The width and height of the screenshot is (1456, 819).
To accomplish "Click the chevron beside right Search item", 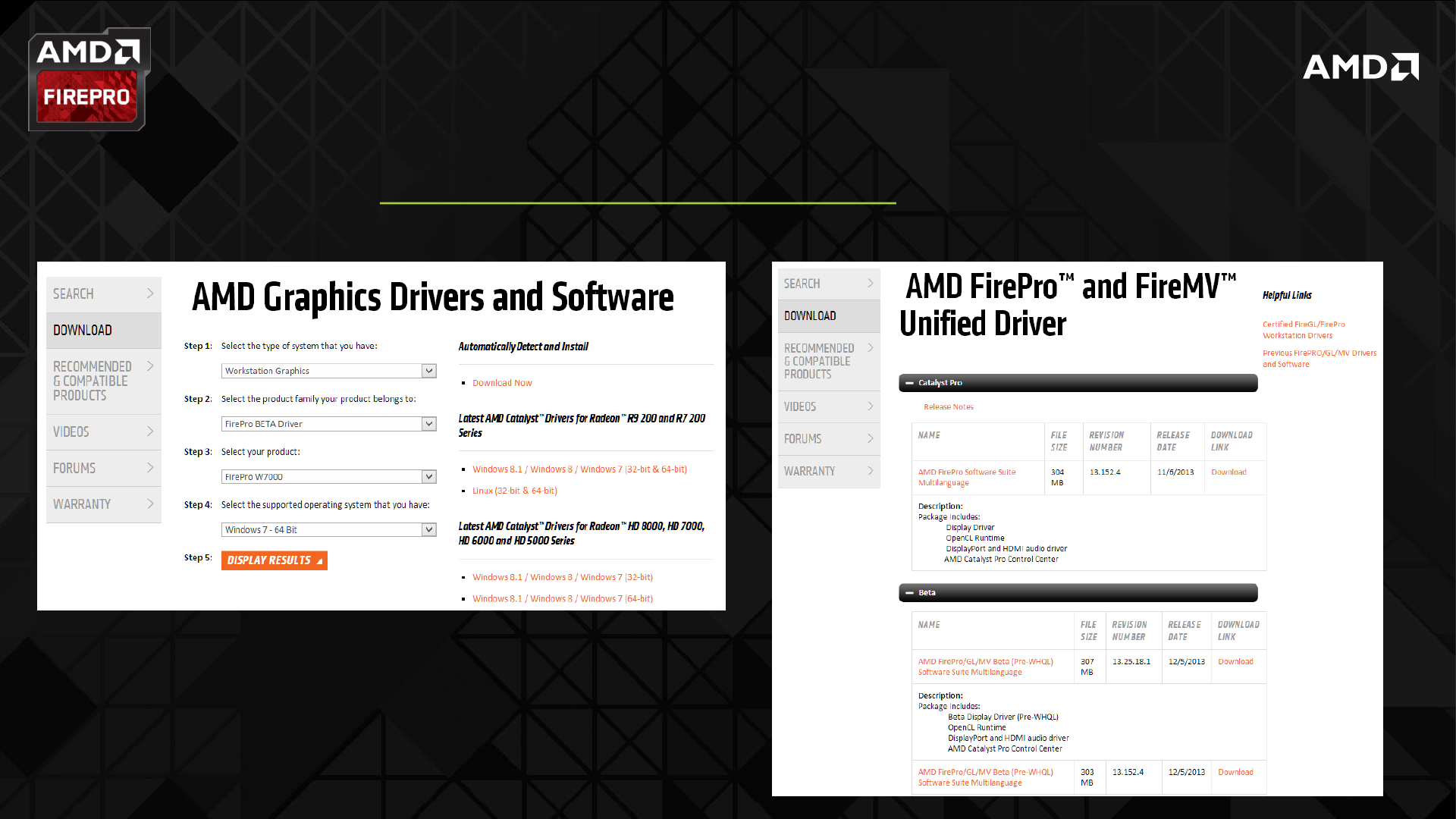I will (x=871, y=283).
